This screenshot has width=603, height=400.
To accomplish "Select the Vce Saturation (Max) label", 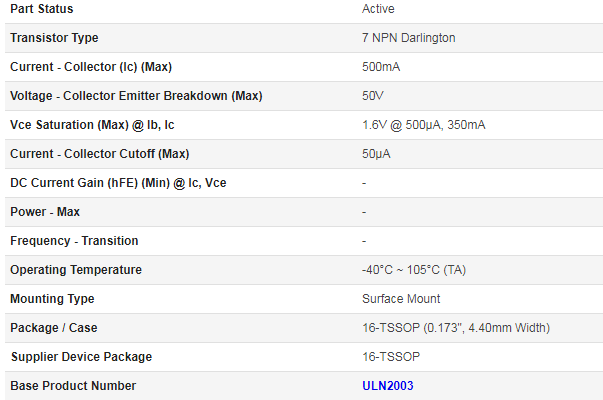I will (x=92, y=125).
